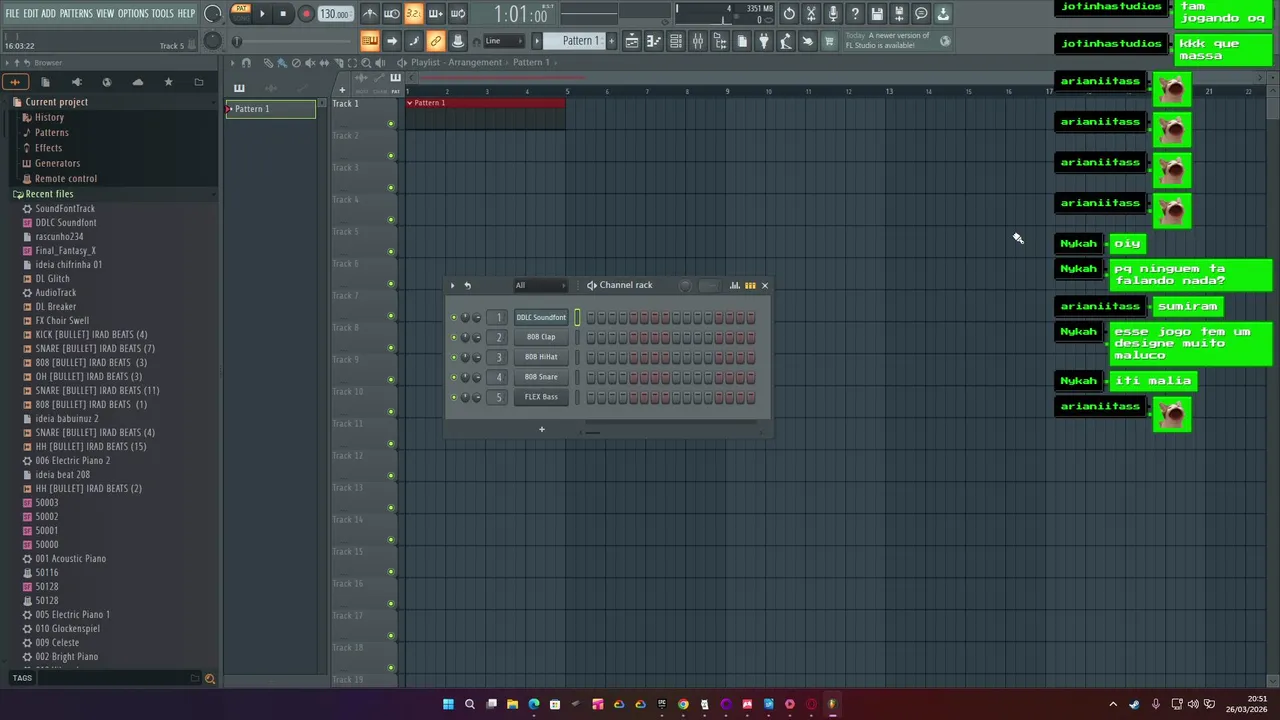Click the undo history circular arrow icon
1280x720 pixels.
[789, 14]
